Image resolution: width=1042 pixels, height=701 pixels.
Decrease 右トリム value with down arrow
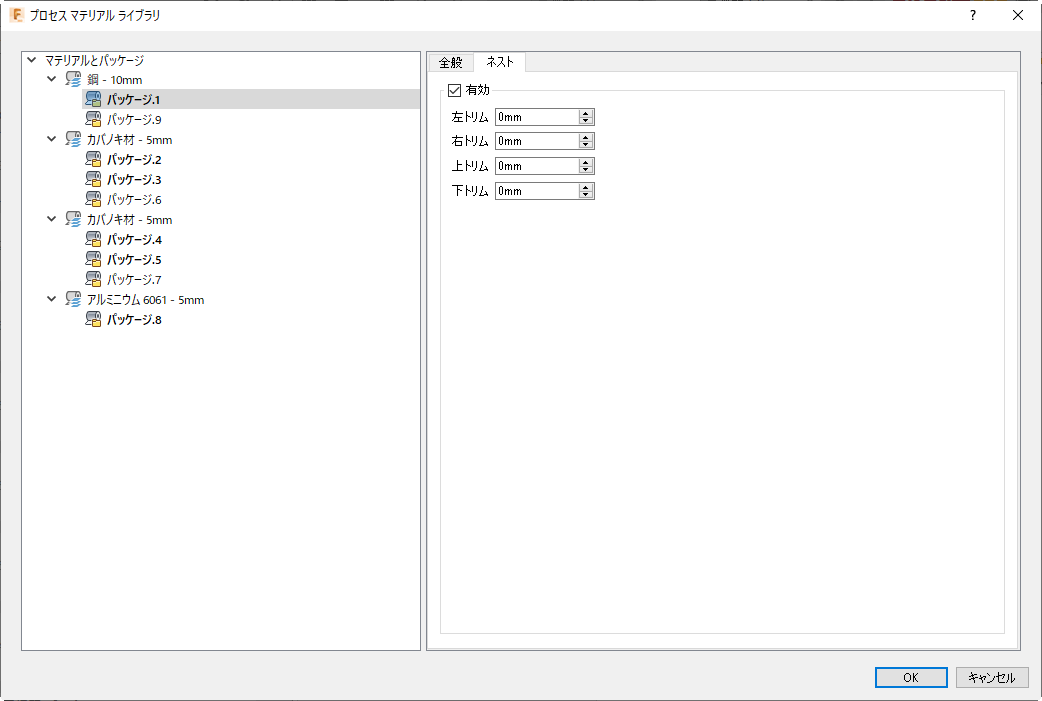click(x=585, y=145)
